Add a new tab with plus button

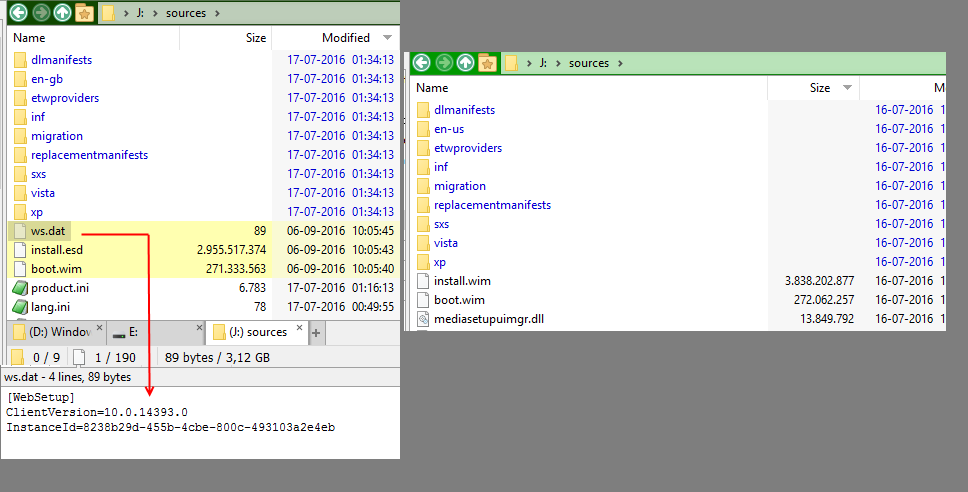[x=316, y=333]
